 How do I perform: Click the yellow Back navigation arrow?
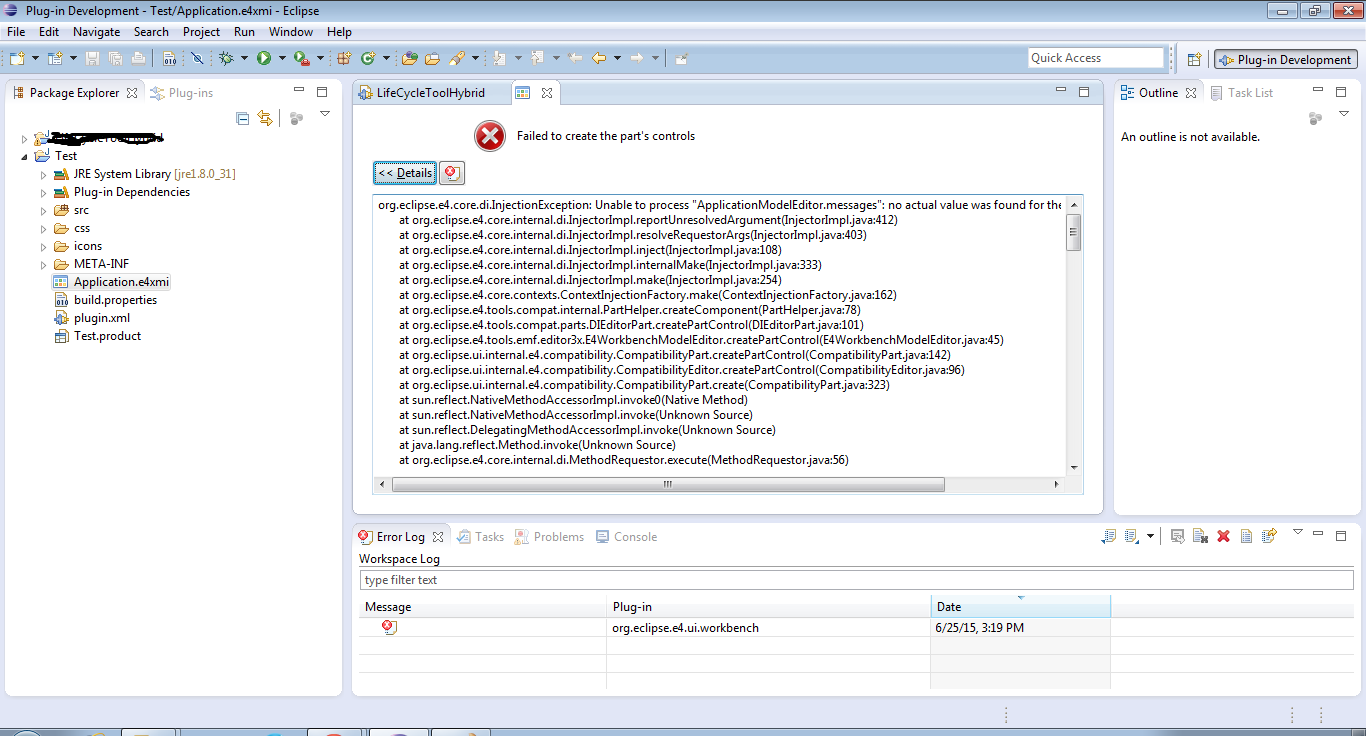599,59
